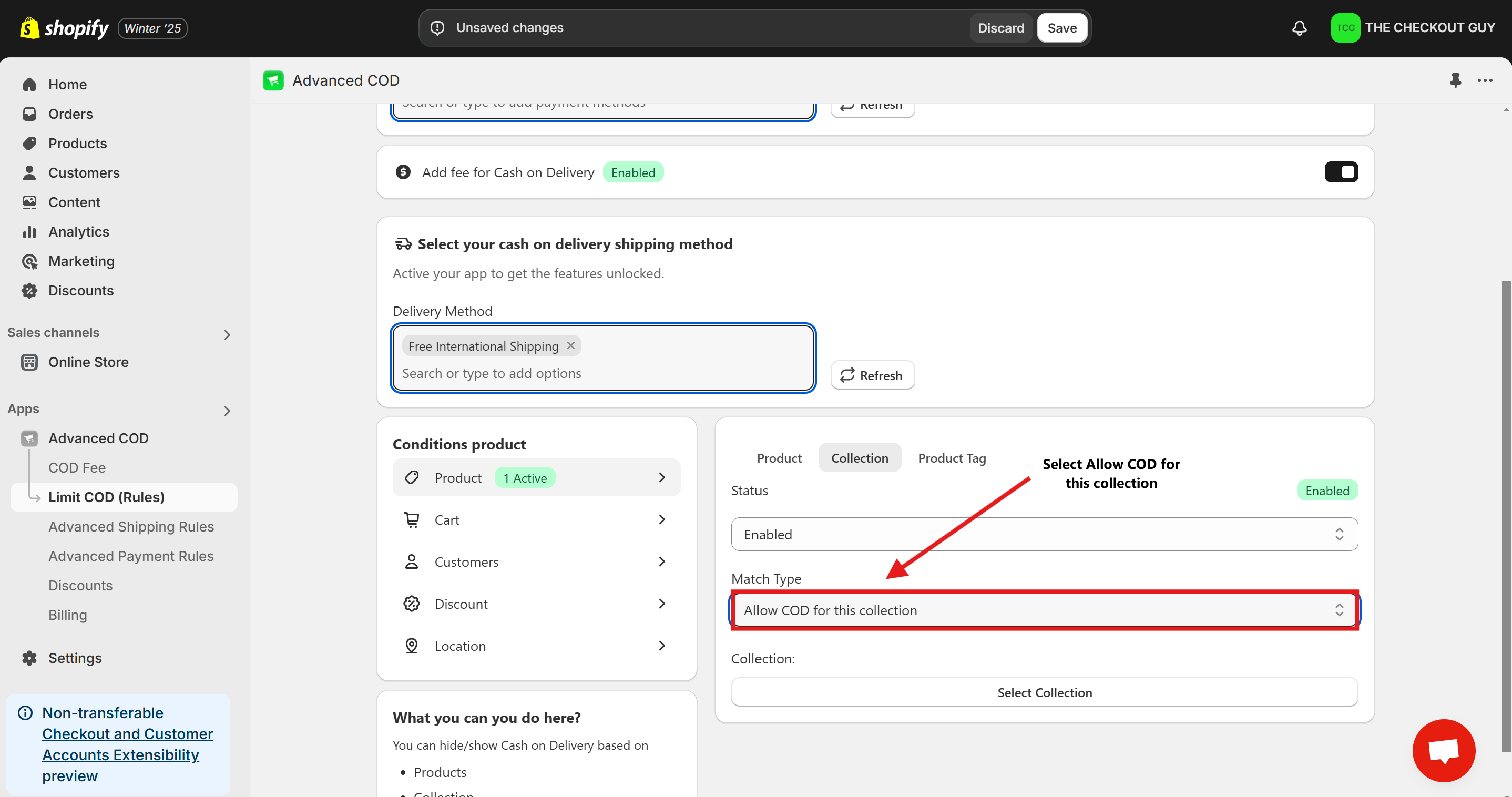The image size is (1512, 797).
Task: Click the info icon beside Non-transferable
Action: 25,712
